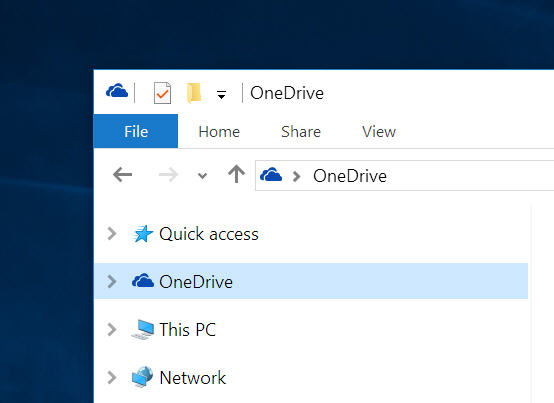Switch to the Home ribbon tab

click(219, 132)
